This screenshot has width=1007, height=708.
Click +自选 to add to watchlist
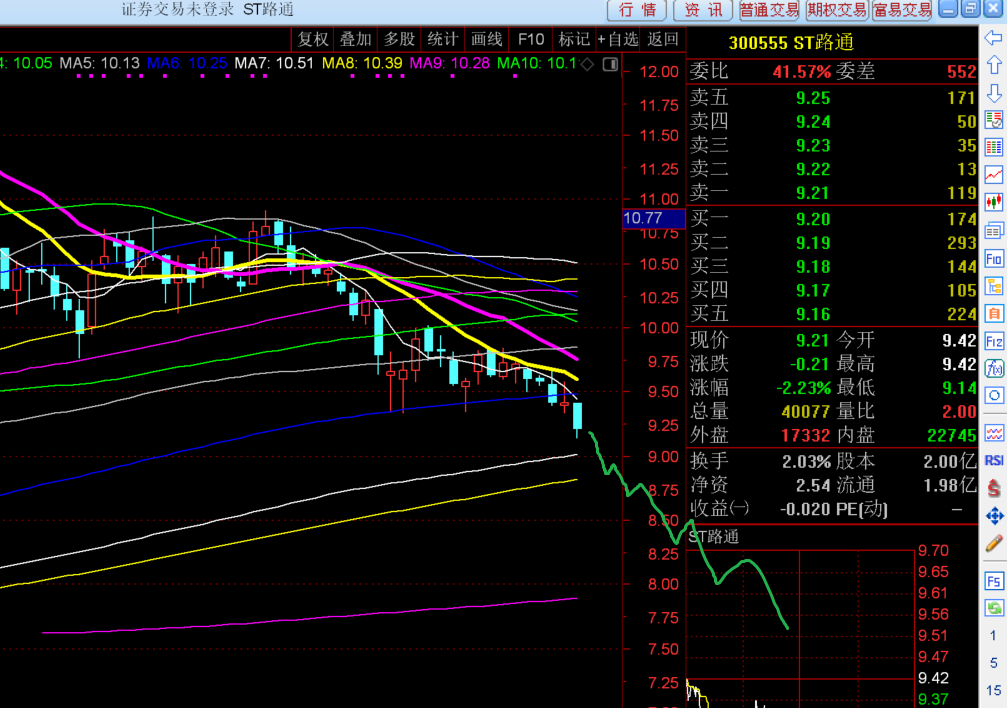coord(618,39)
